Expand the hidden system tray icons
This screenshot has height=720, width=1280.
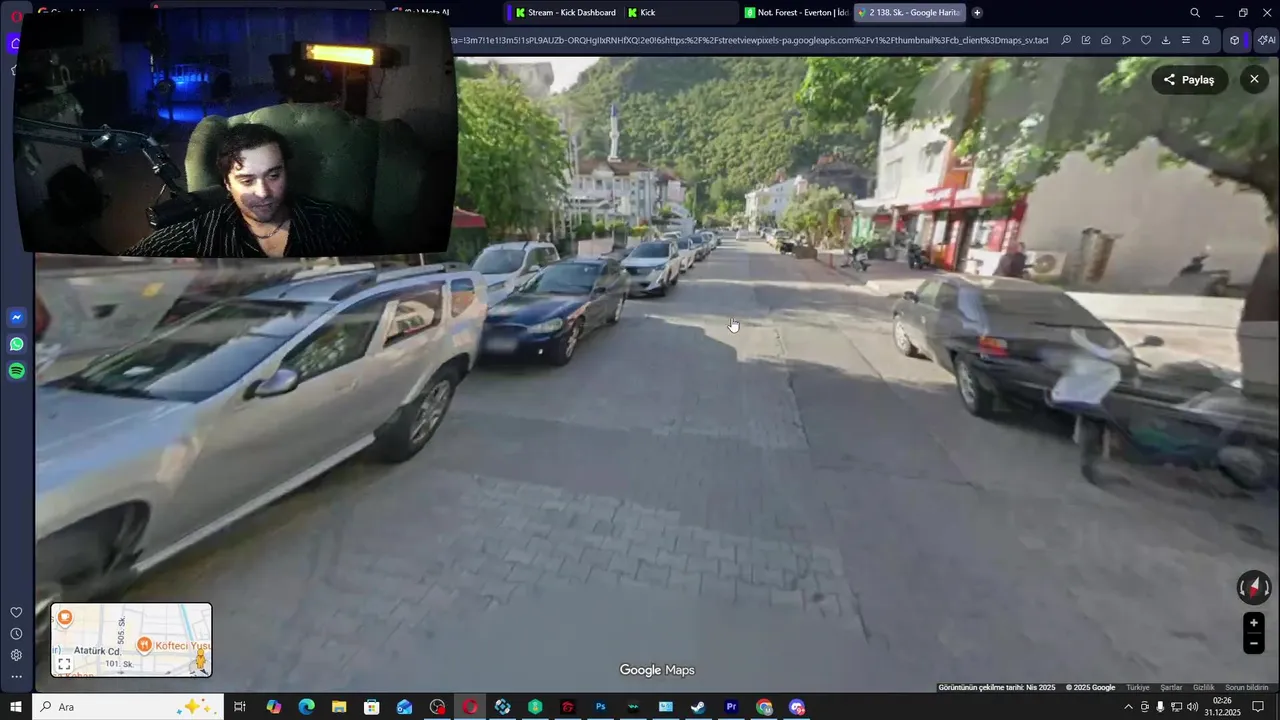coord(1129,707)
